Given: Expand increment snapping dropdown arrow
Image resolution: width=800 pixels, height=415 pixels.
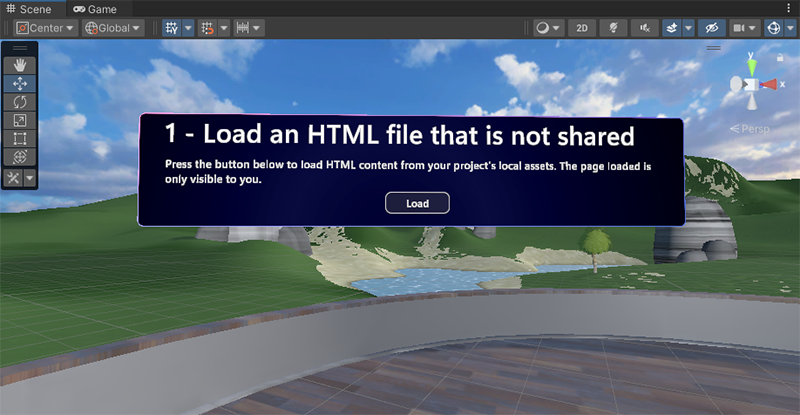Looking at the screenshot, I should (x=257, y=28).
